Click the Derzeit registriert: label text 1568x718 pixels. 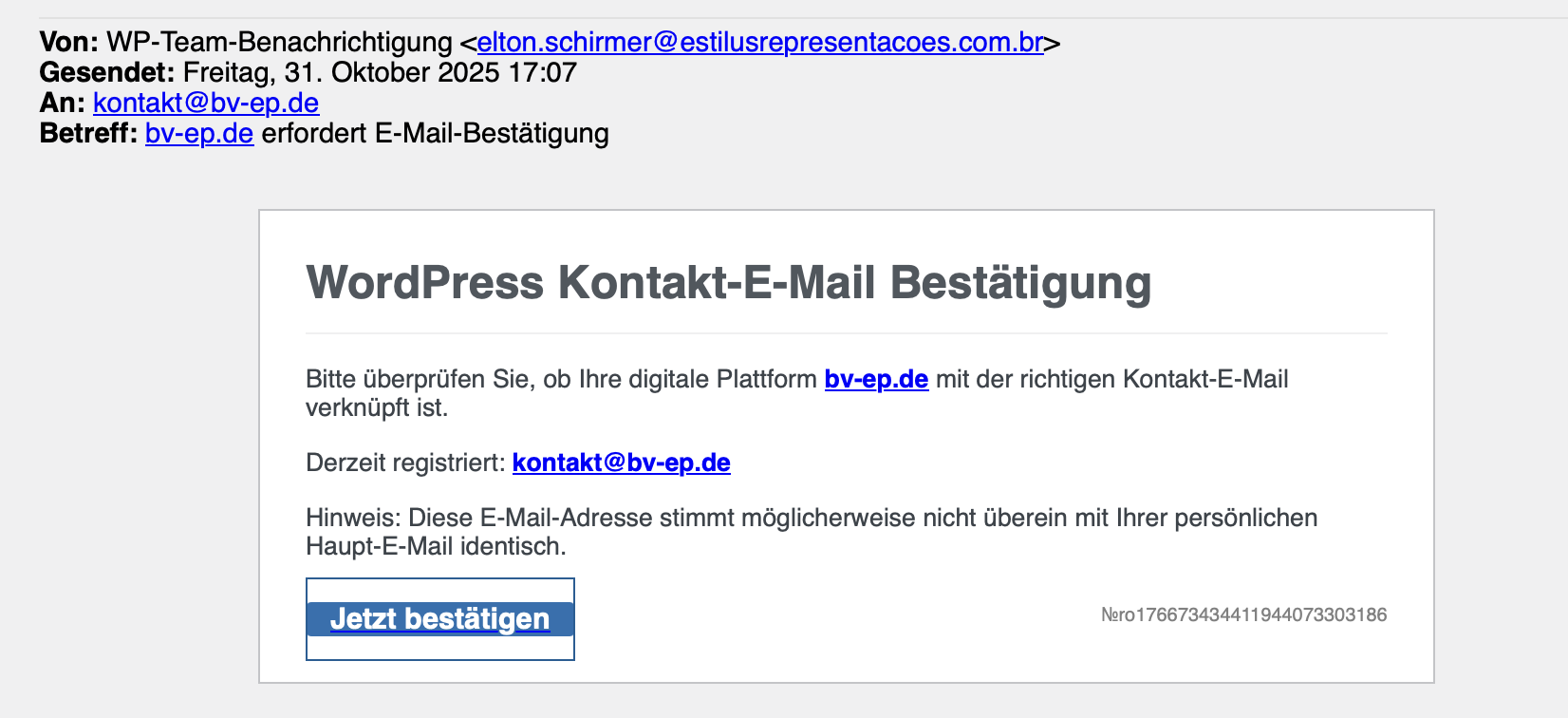pos(405,463)
